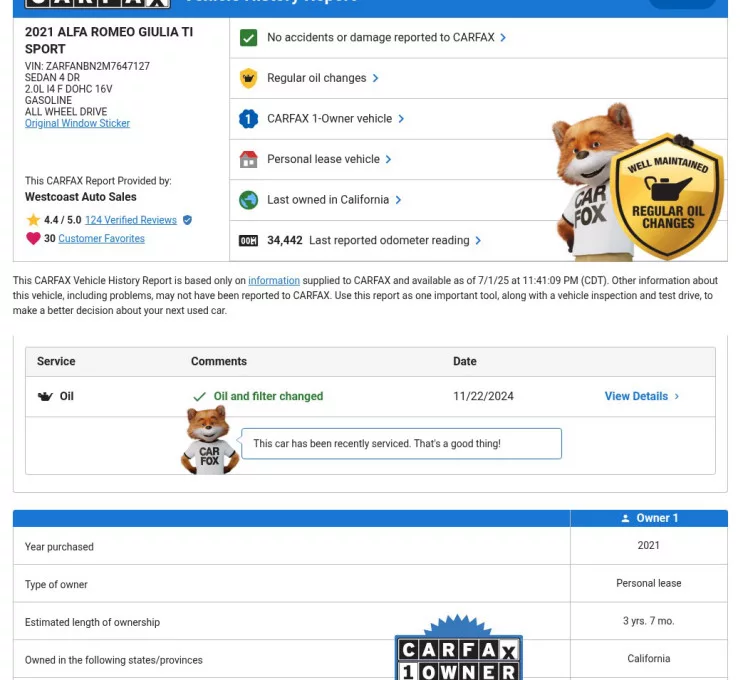Image resolution: width=743 pixels, height=680 pixels.
Task: Expand No accidents or damage reported chevron
Action: tap(503, 38)
